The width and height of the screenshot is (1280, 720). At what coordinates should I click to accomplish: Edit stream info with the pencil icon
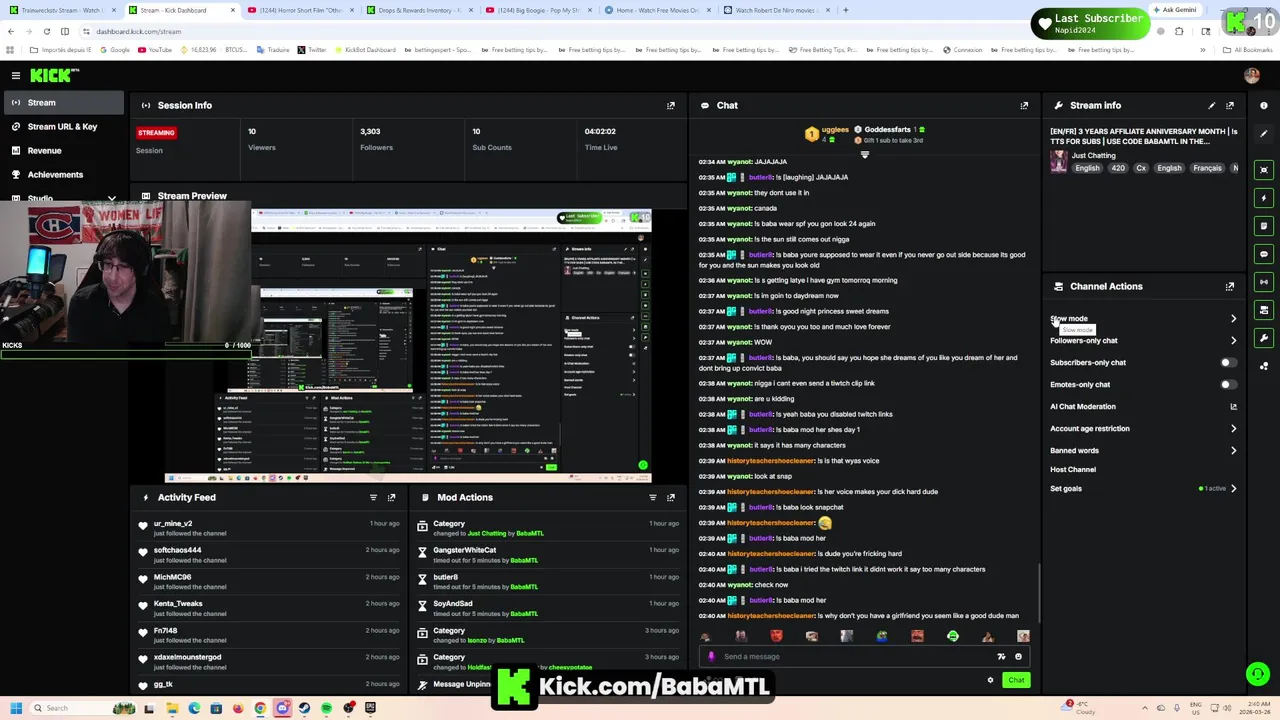click(x=1212, y=105)
